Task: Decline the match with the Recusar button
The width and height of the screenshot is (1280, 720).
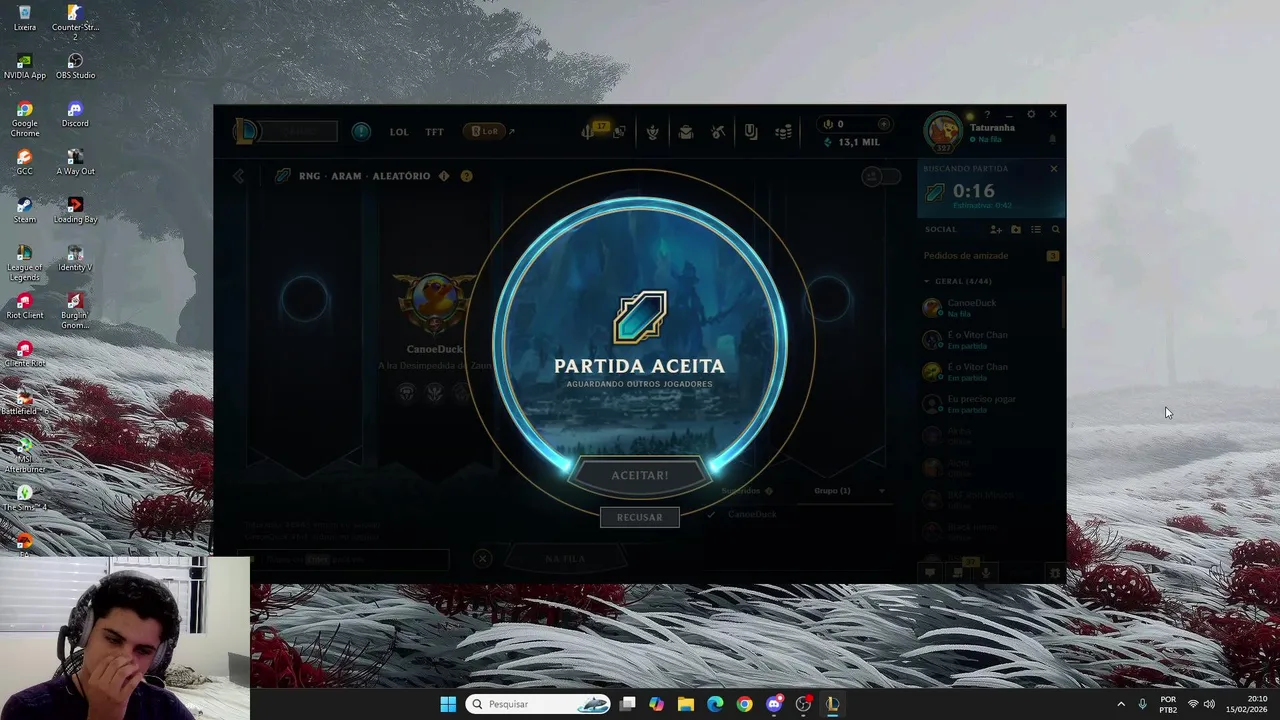Action: coord(639,517)
